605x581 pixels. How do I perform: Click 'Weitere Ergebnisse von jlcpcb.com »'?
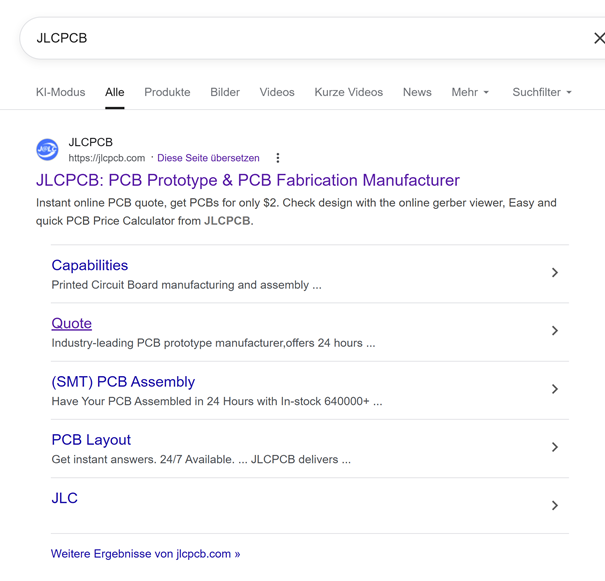145,554
